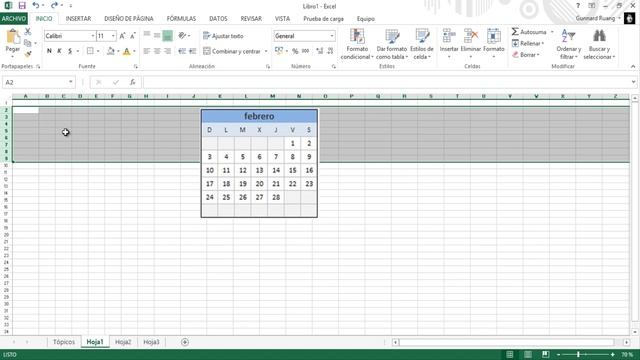Open Dar formato como tabla gallery
The height and width of the screenshot is (360, 640).
[392, 44]
